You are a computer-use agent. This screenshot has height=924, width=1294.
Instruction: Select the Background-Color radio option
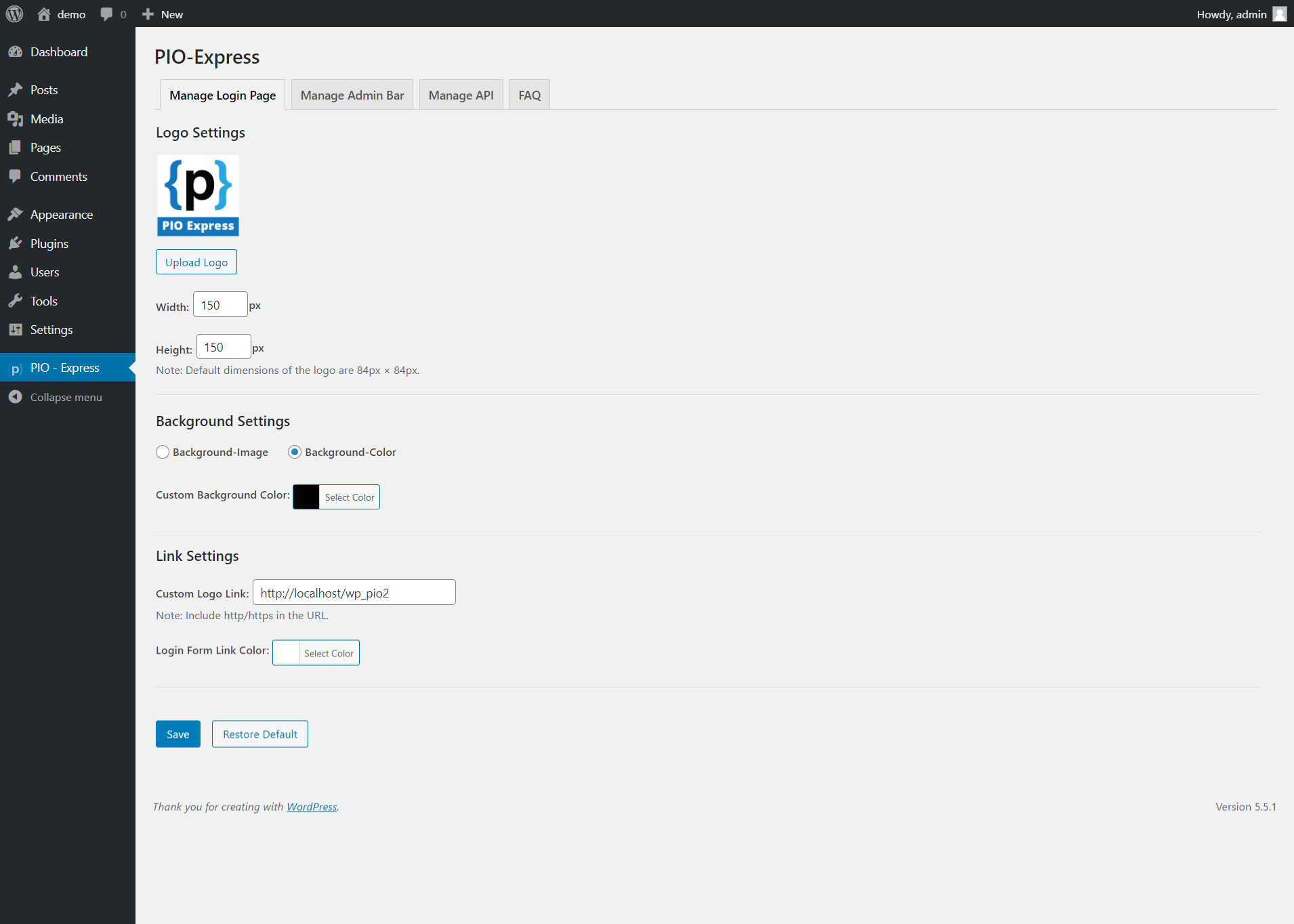(x=295, y=452)
